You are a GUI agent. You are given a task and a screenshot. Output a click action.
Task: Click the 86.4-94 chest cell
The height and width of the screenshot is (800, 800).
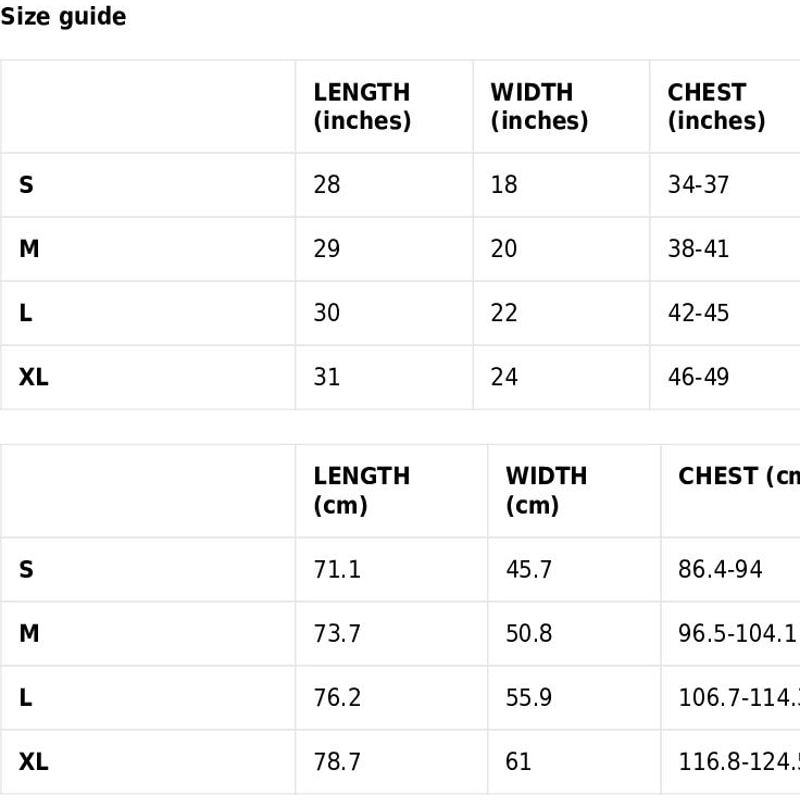(x=720, y=570)
